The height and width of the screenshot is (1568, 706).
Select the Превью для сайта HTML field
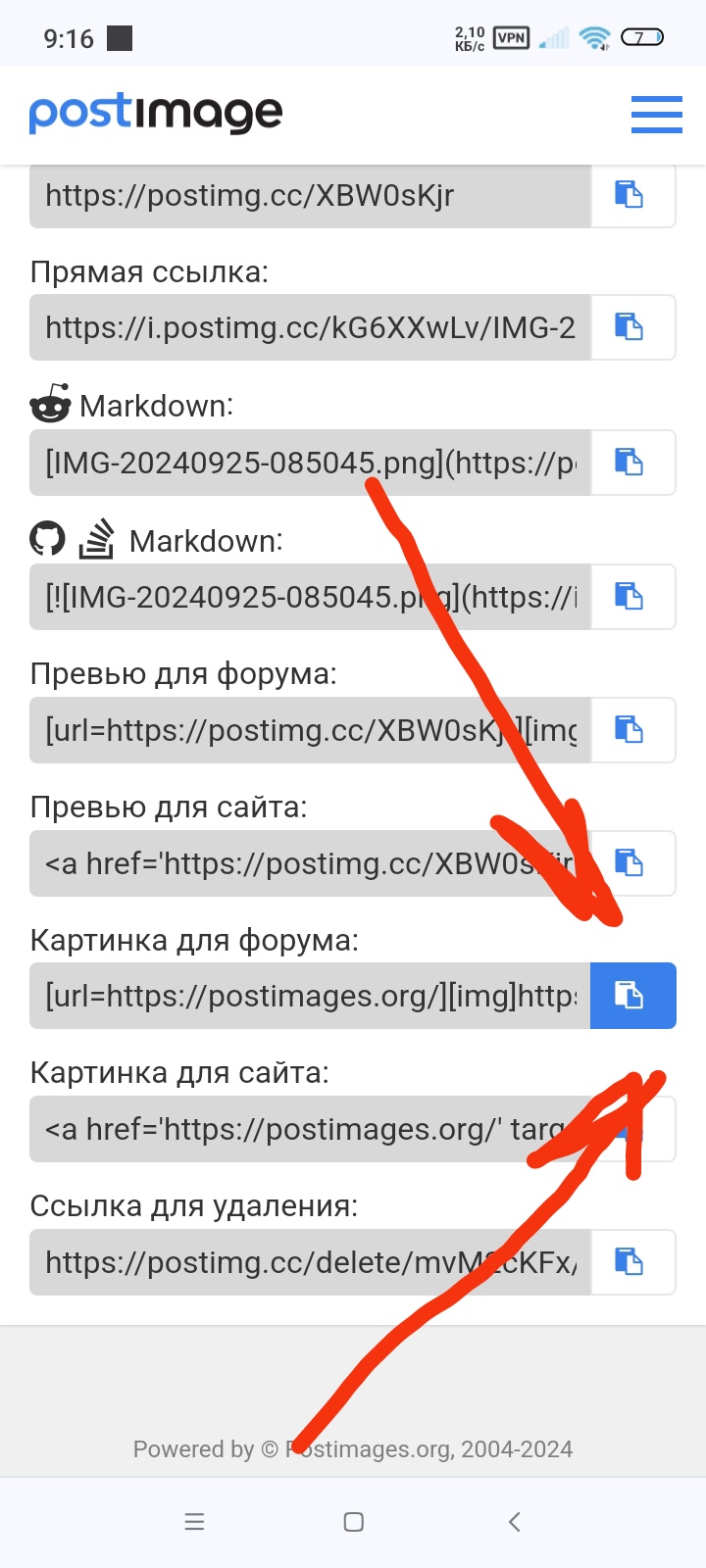(310, 863)
